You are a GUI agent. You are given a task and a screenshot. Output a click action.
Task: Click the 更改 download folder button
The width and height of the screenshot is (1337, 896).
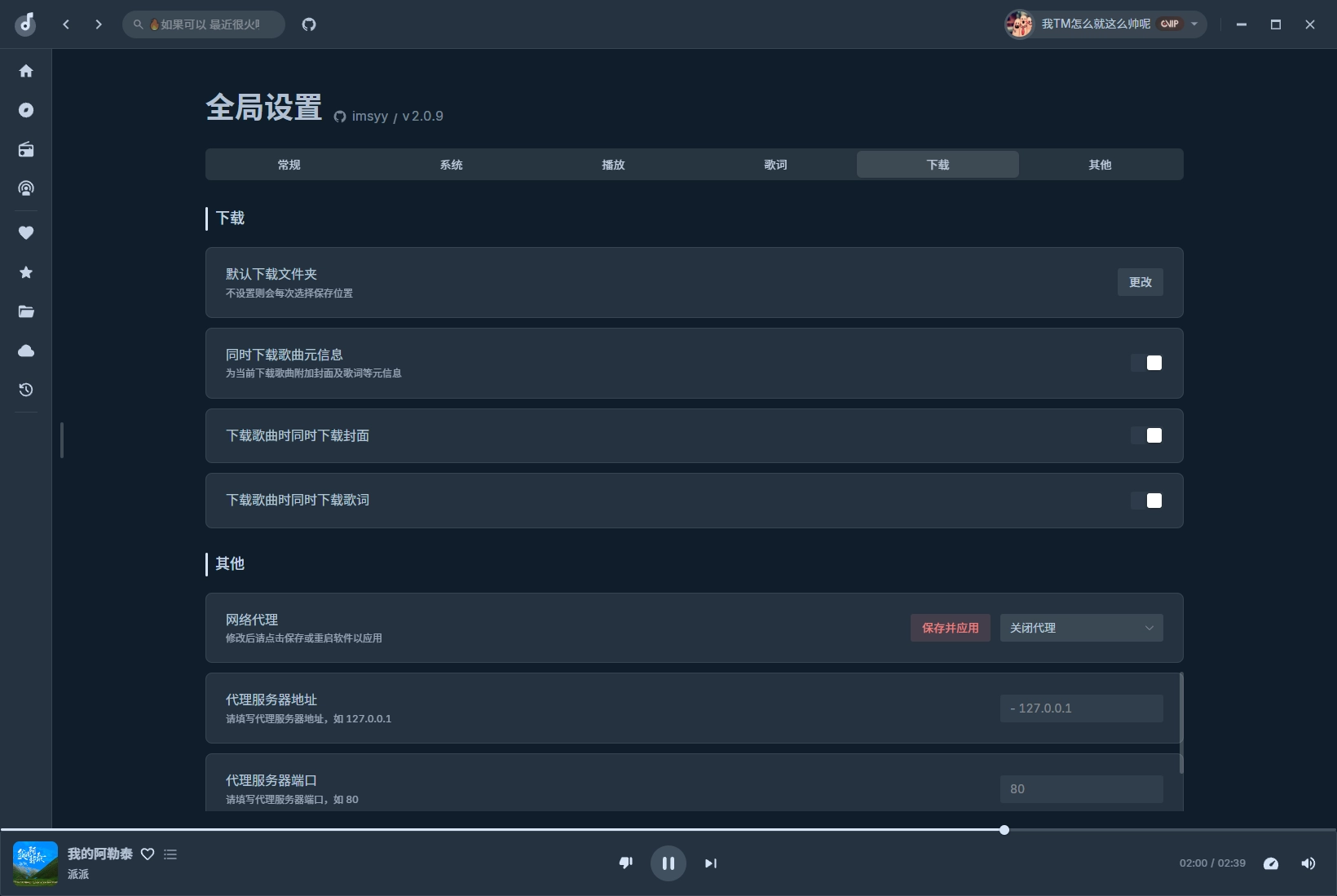click(x=1140, y=282)
